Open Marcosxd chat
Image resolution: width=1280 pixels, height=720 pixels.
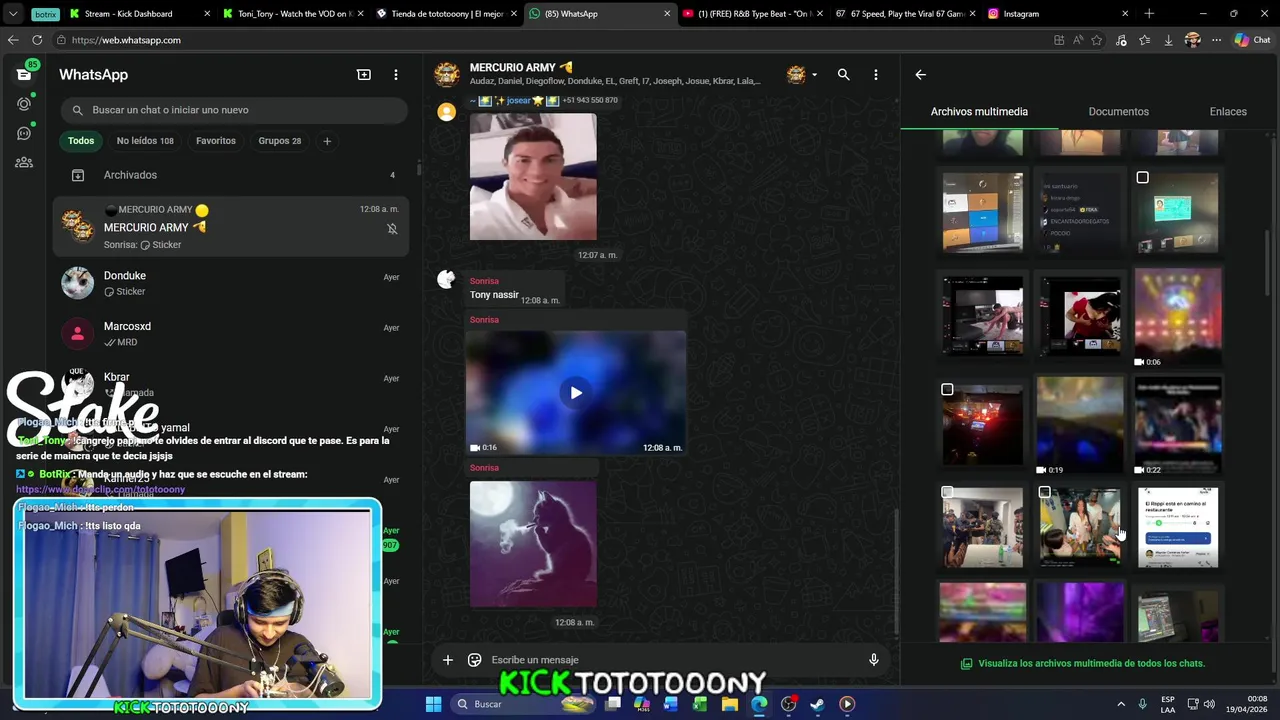click(232, 334)
